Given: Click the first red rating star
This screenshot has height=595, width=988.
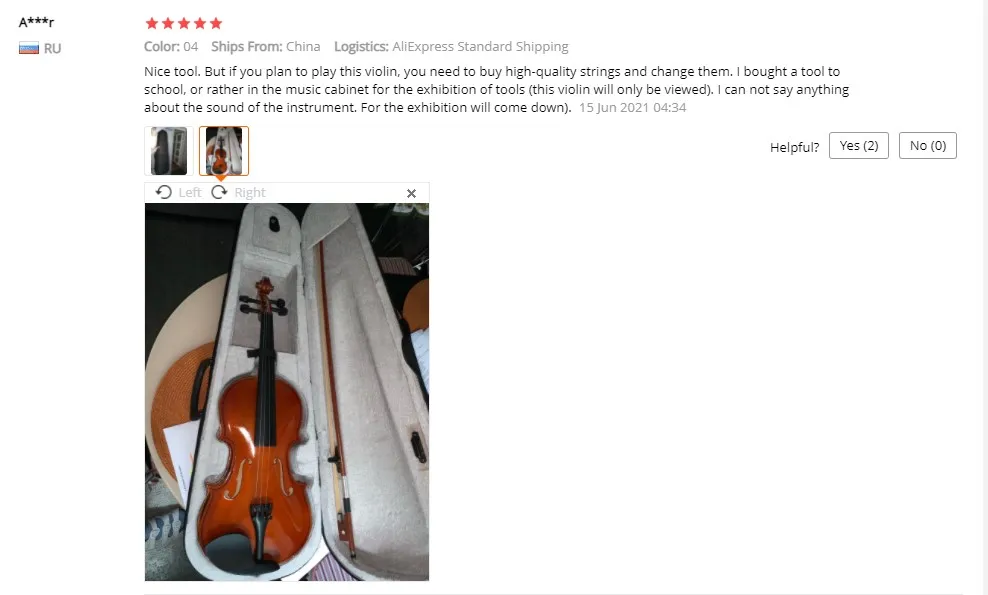Looking at the screenshot, I should [151, 23].
